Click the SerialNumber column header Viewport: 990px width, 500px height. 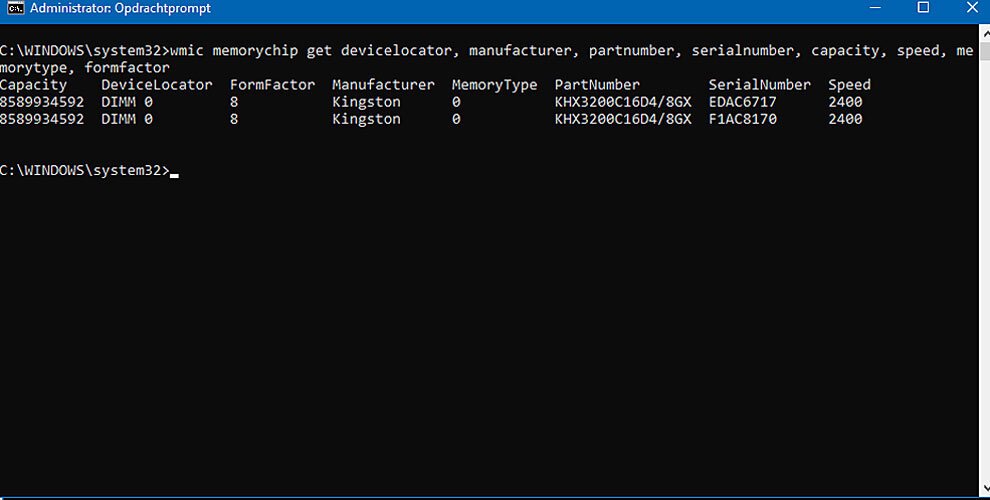click(x=760, y=85)
